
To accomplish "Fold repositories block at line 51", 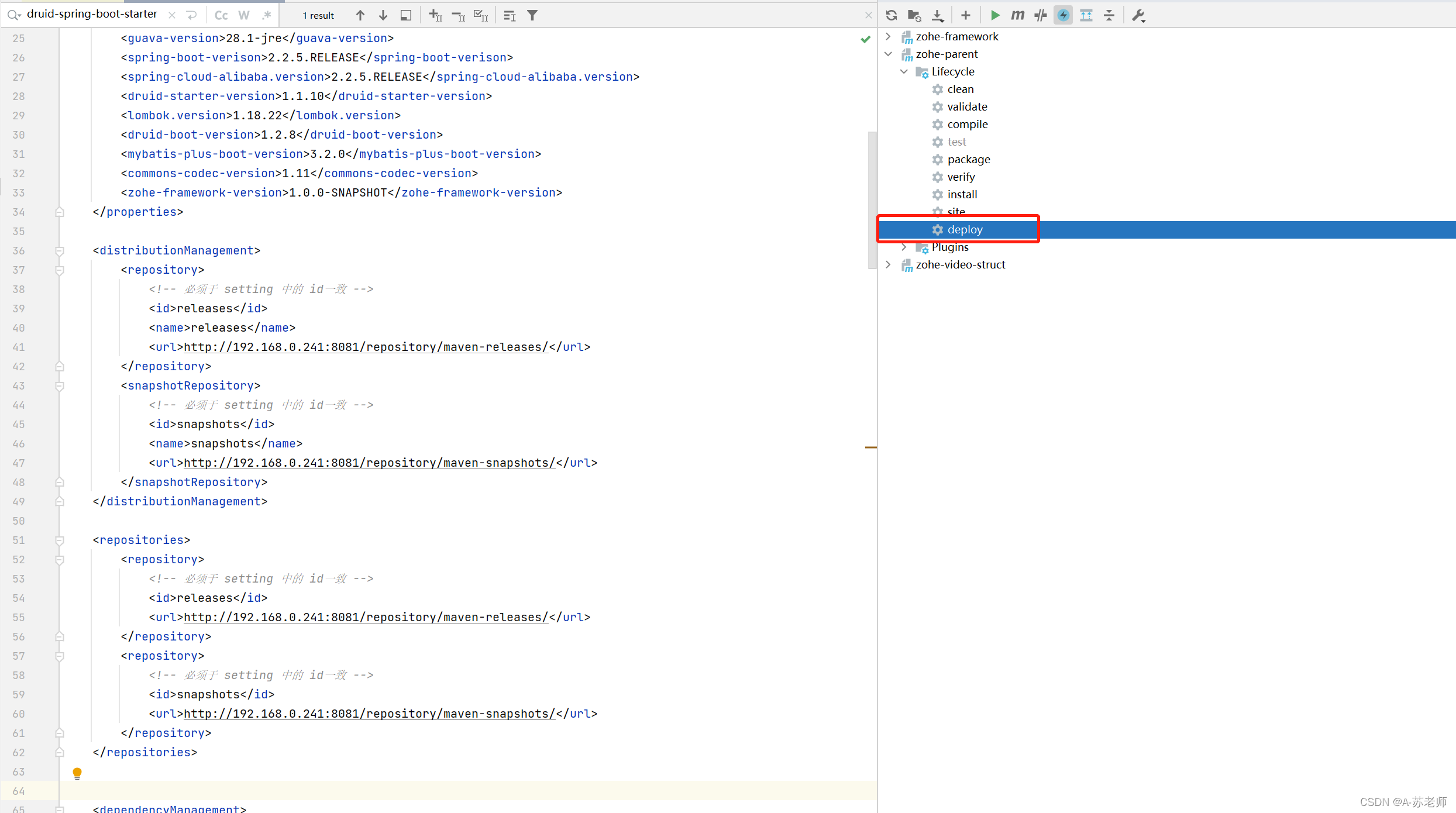I will 59,540.
